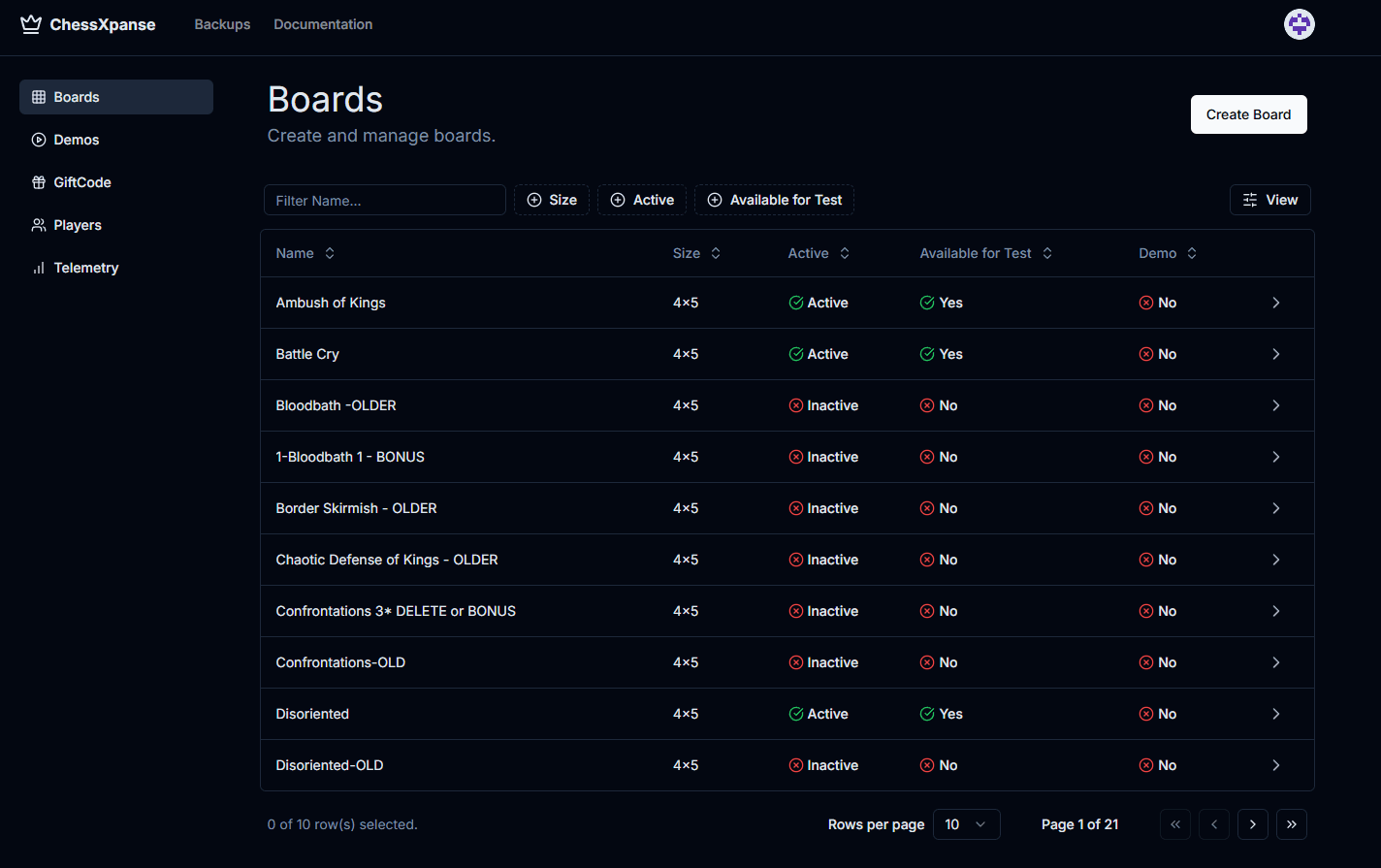Click the View columns settings icon
Screen dimensions: 1381x868
pos(1248,199)
